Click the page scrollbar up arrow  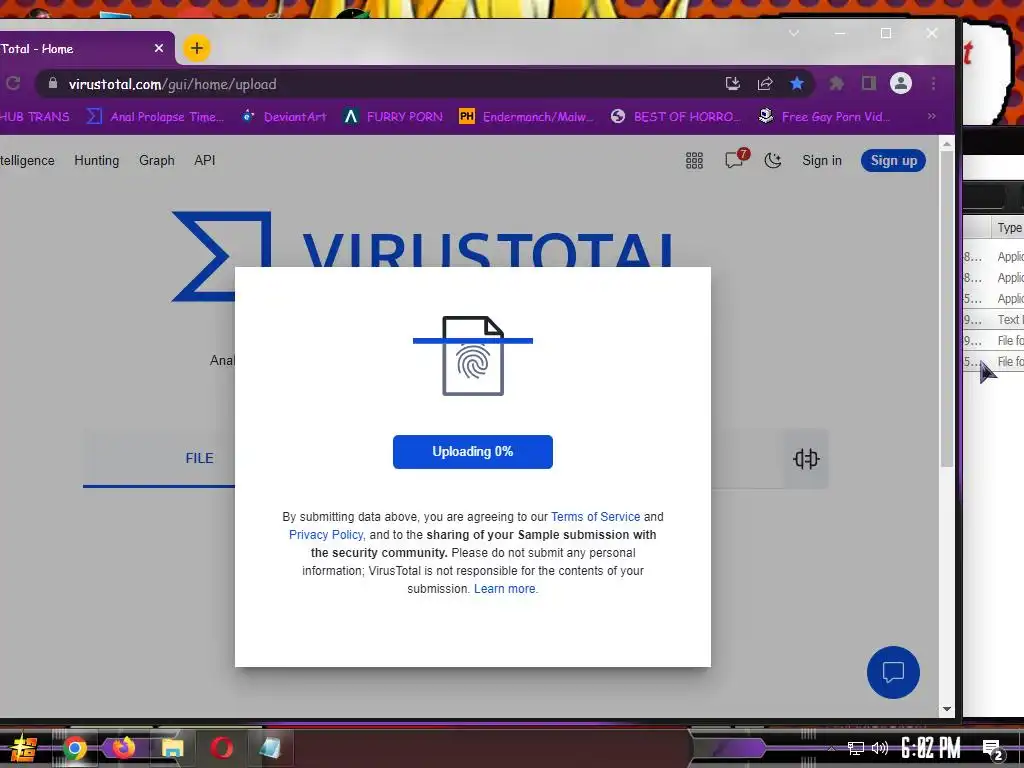947,143
